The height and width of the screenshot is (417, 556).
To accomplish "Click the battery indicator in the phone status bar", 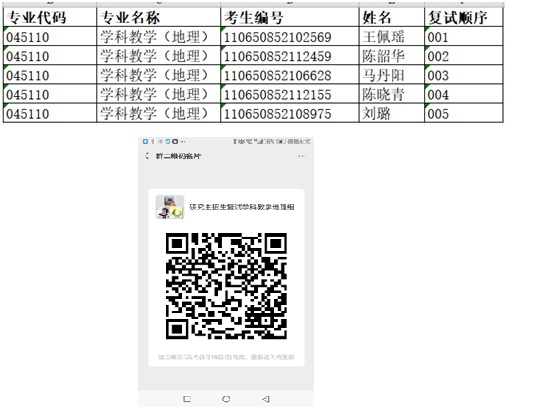I will [x=281, y=141].
